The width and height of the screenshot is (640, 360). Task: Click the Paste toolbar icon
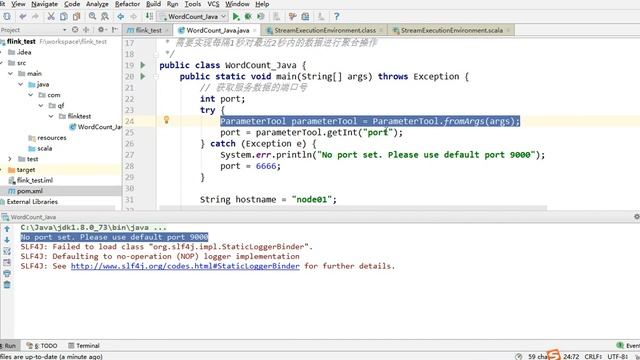[76, 17]
